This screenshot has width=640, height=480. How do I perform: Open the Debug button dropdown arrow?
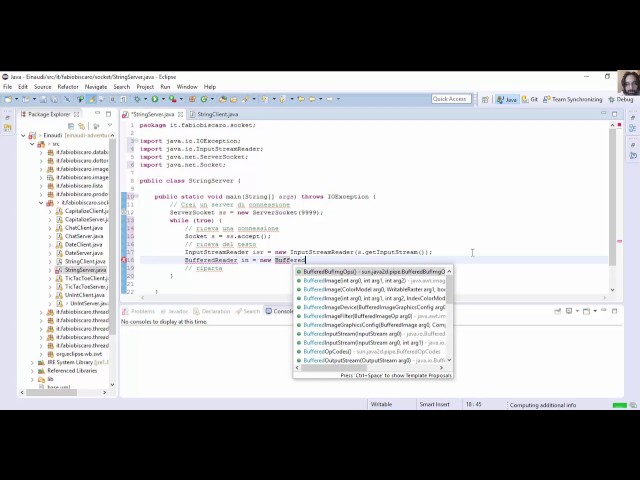point(145,99)
